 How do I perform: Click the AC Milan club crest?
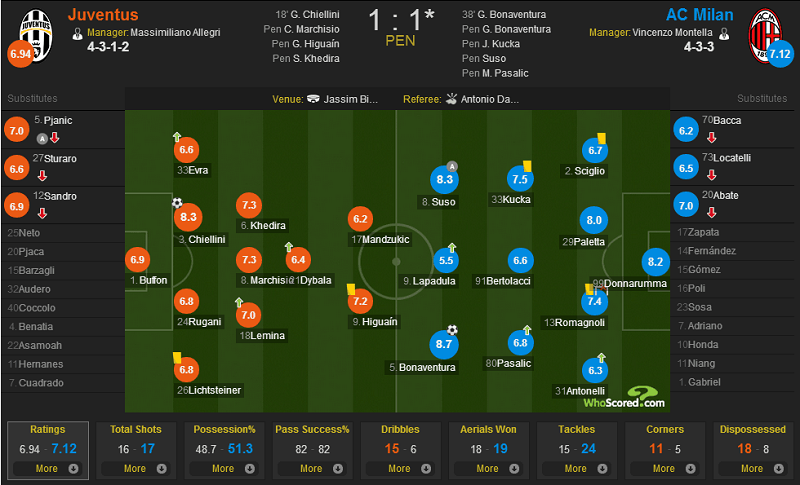764,35
